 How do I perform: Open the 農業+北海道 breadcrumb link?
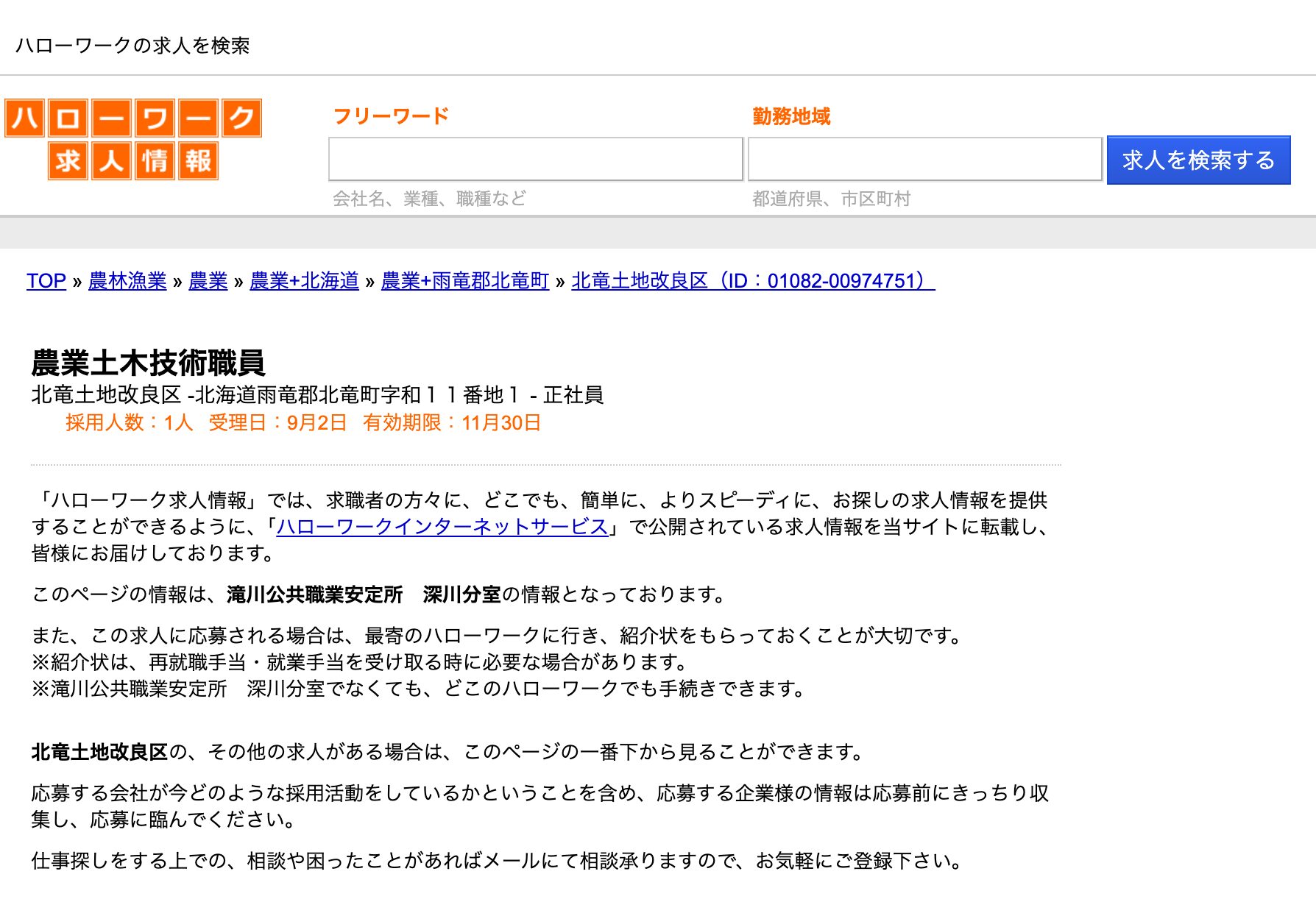[307, 281]
